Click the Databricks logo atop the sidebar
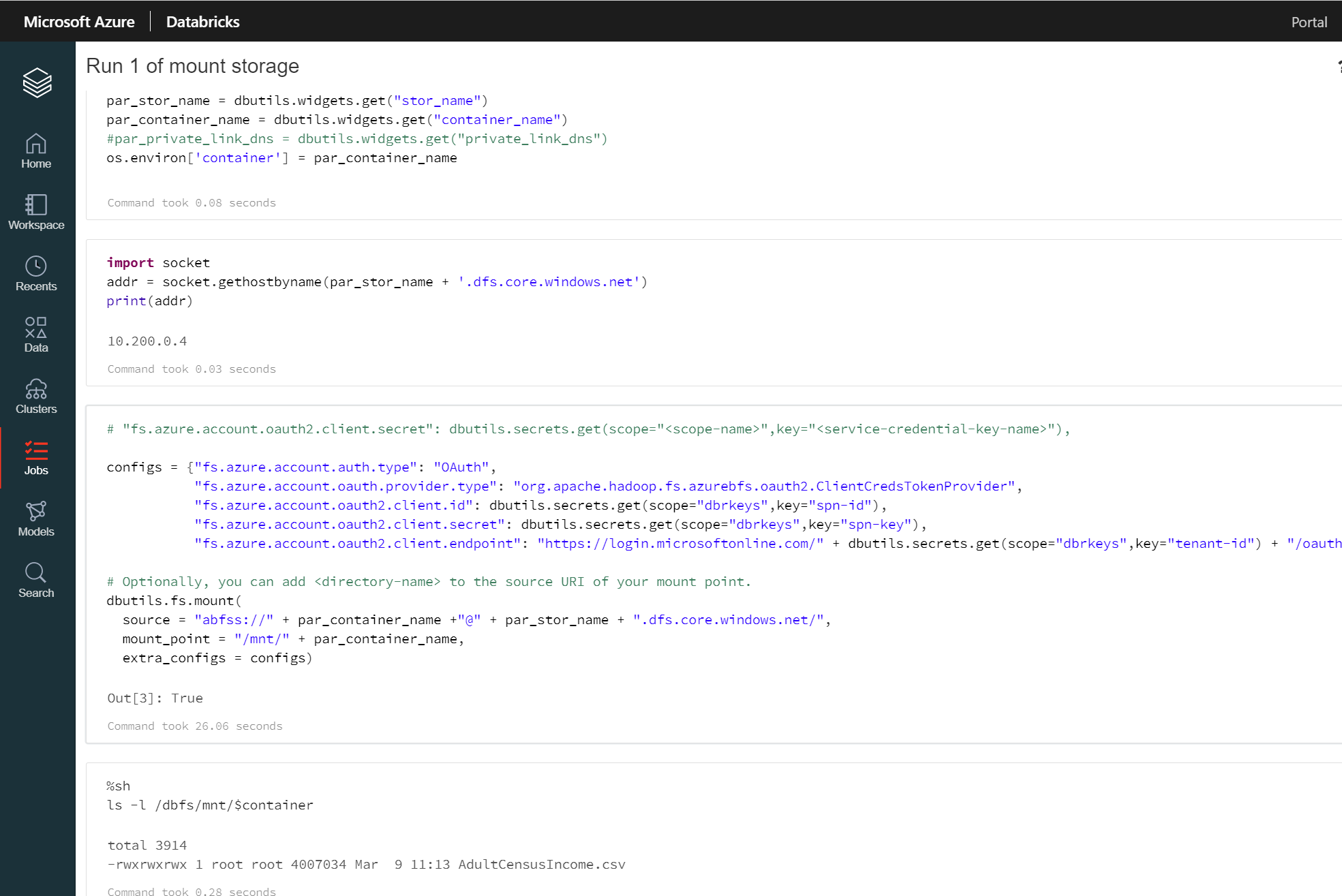The height and width of the screenshot is (896, 1342). click(35, 83)
